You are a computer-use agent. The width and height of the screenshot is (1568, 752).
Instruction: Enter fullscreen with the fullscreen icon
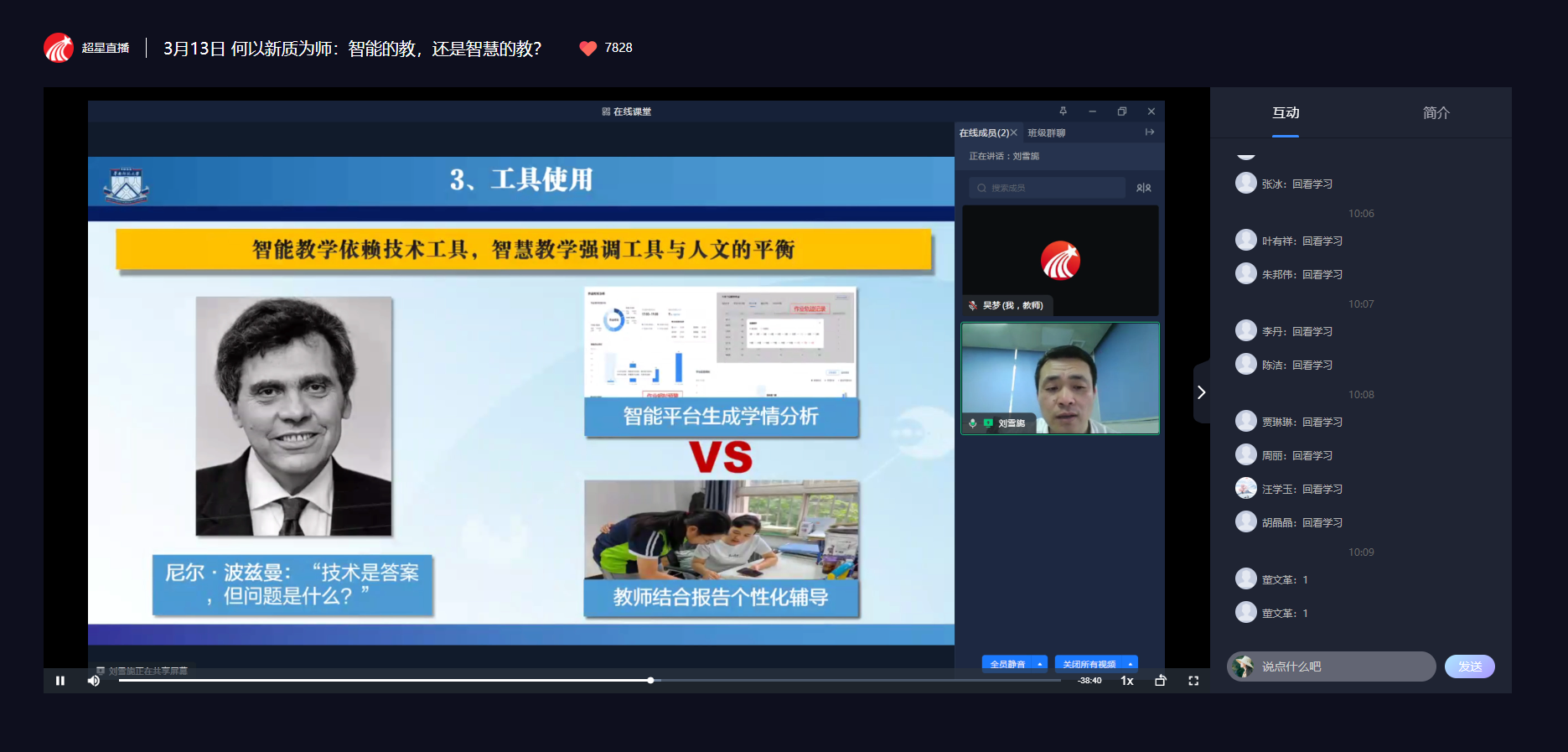click(1193, 681)
